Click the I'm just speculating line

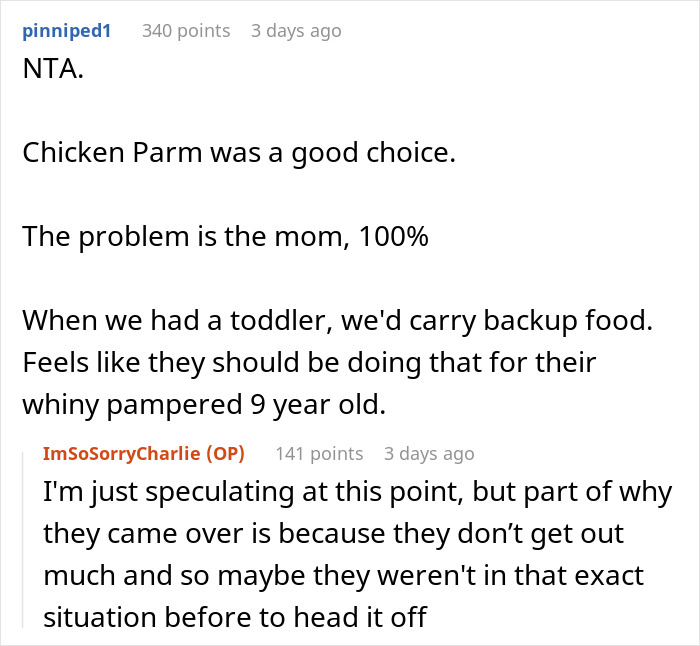(358, 492)
